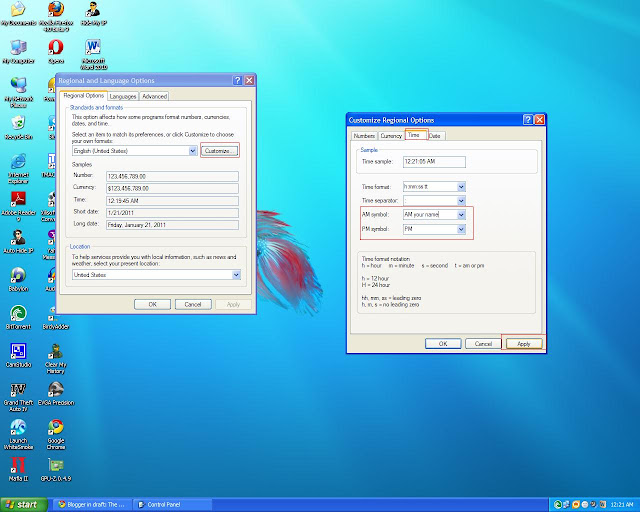Open the EVGA Precision shortcut
Viewport: 640px width, 512px height.
coord(56,393)
